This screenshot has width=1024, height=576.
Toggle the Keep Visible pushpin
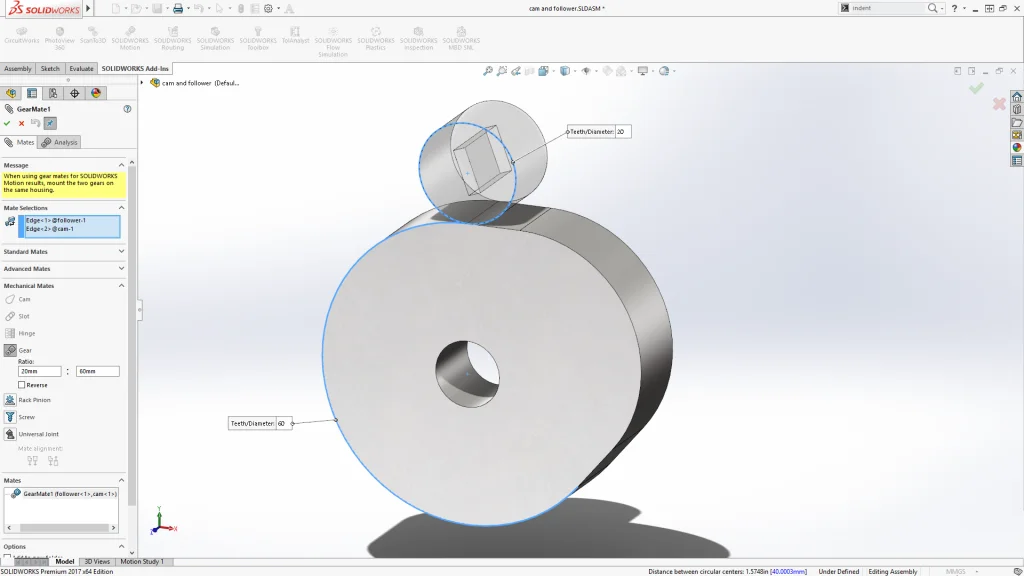tap(50, 123)
